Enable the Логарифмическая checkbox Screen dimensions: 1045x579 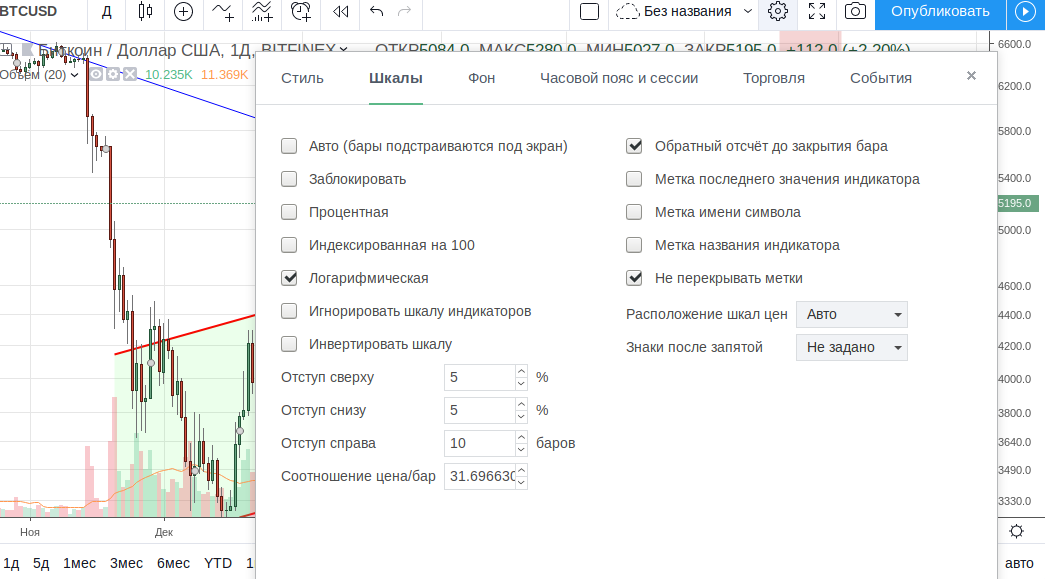click(290, 278)
